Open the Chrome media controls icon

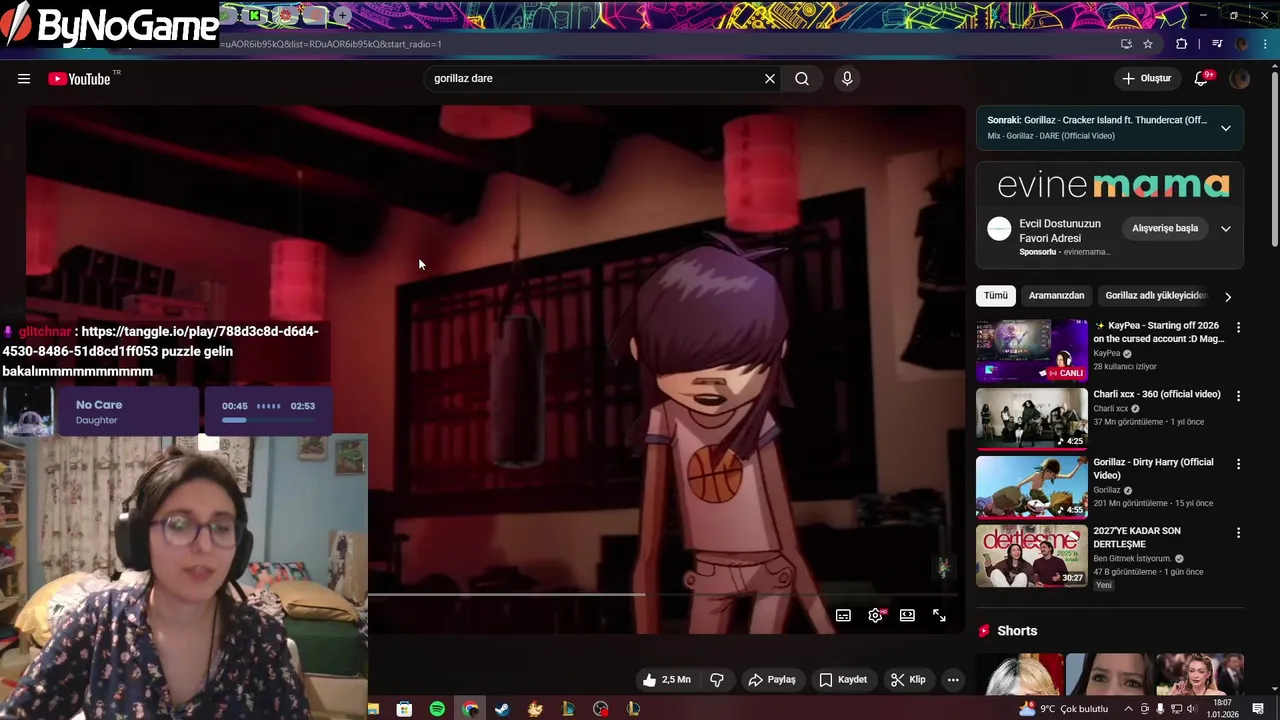pyautogui.click(x=1217, y=44)
